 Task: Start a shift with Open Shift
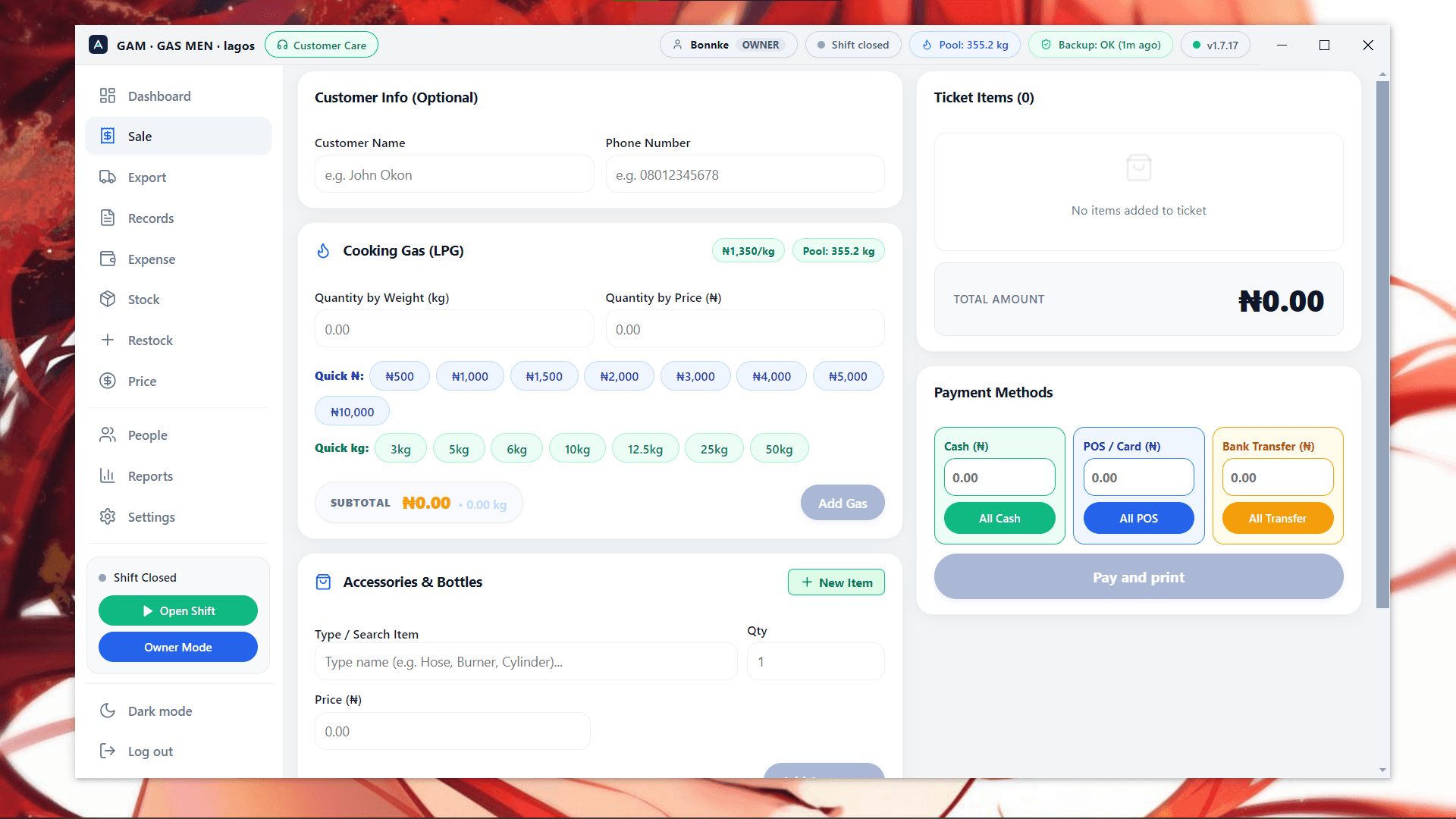tap(178, 610)
